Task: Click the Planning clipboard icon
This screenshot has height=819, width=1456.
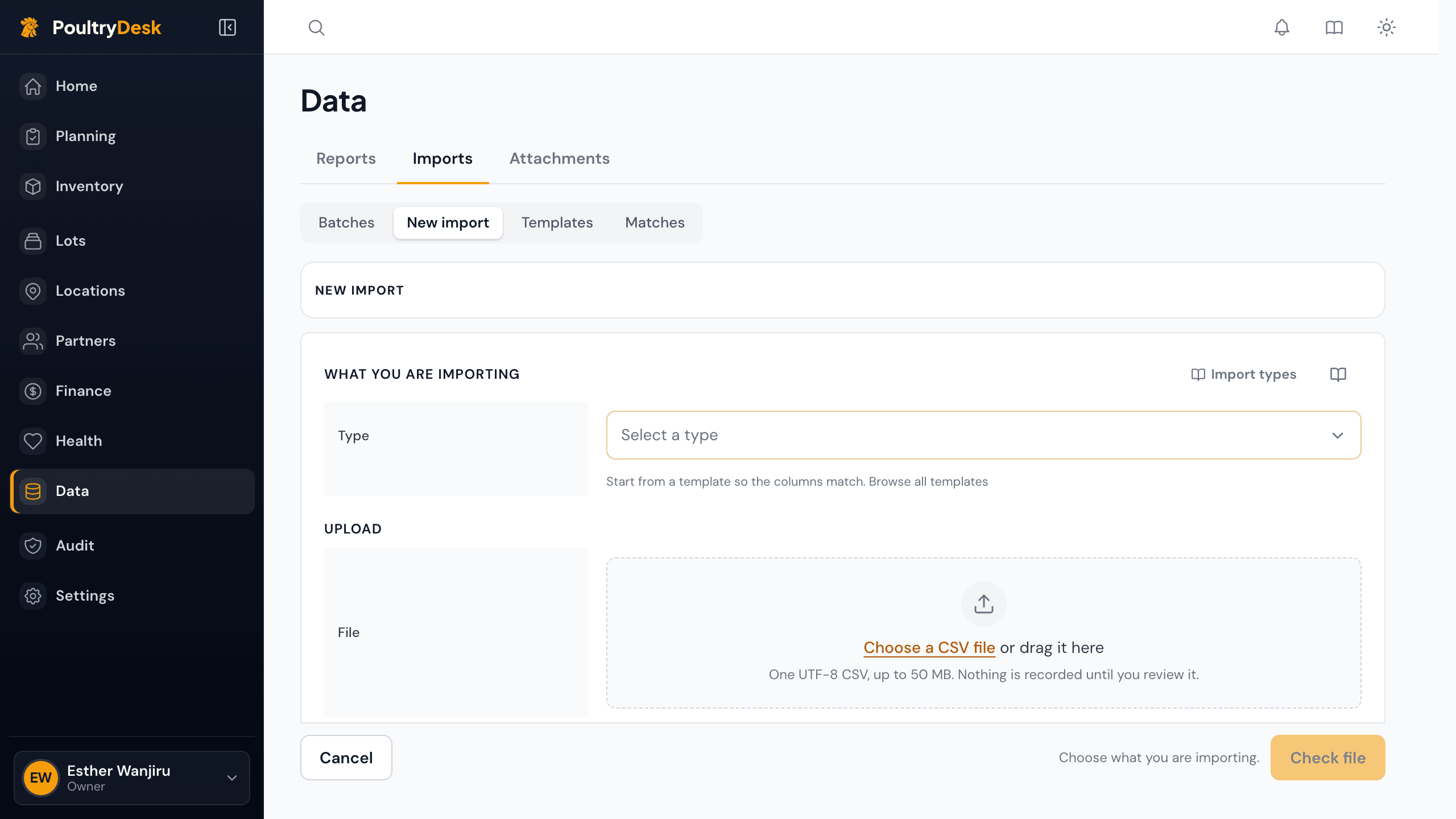Action: click(x=33, y=136)
